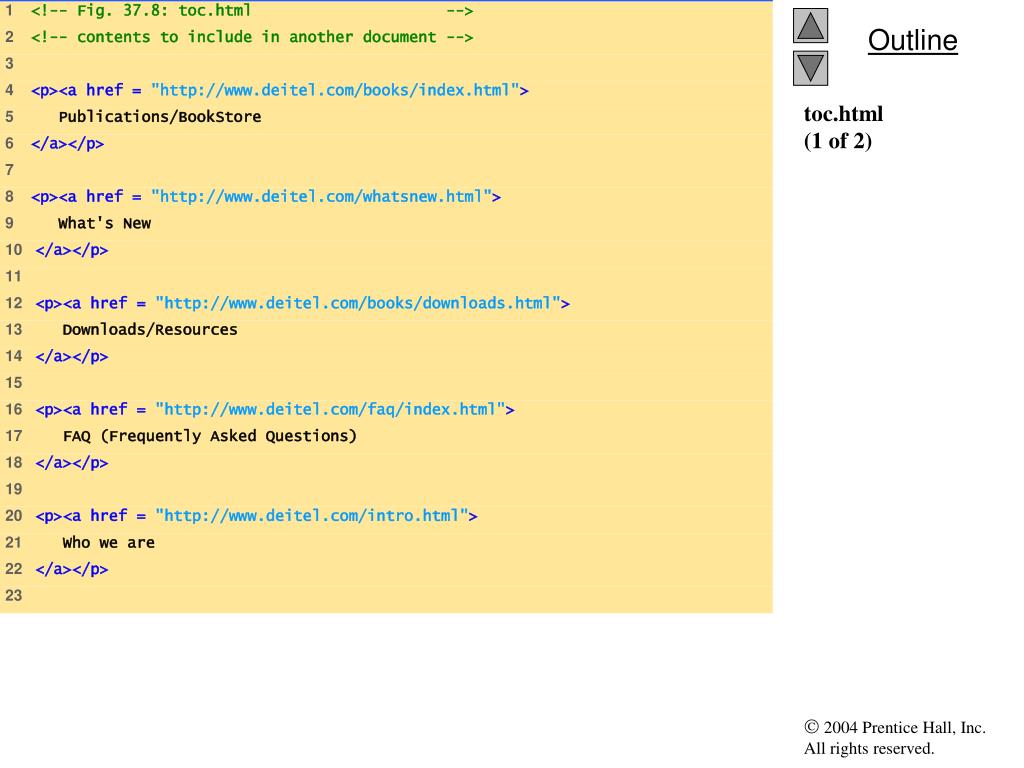The width and height of the screenshot is (1024, 768).
Task: Click the closing tags on line 18
Action: [72, 463]
